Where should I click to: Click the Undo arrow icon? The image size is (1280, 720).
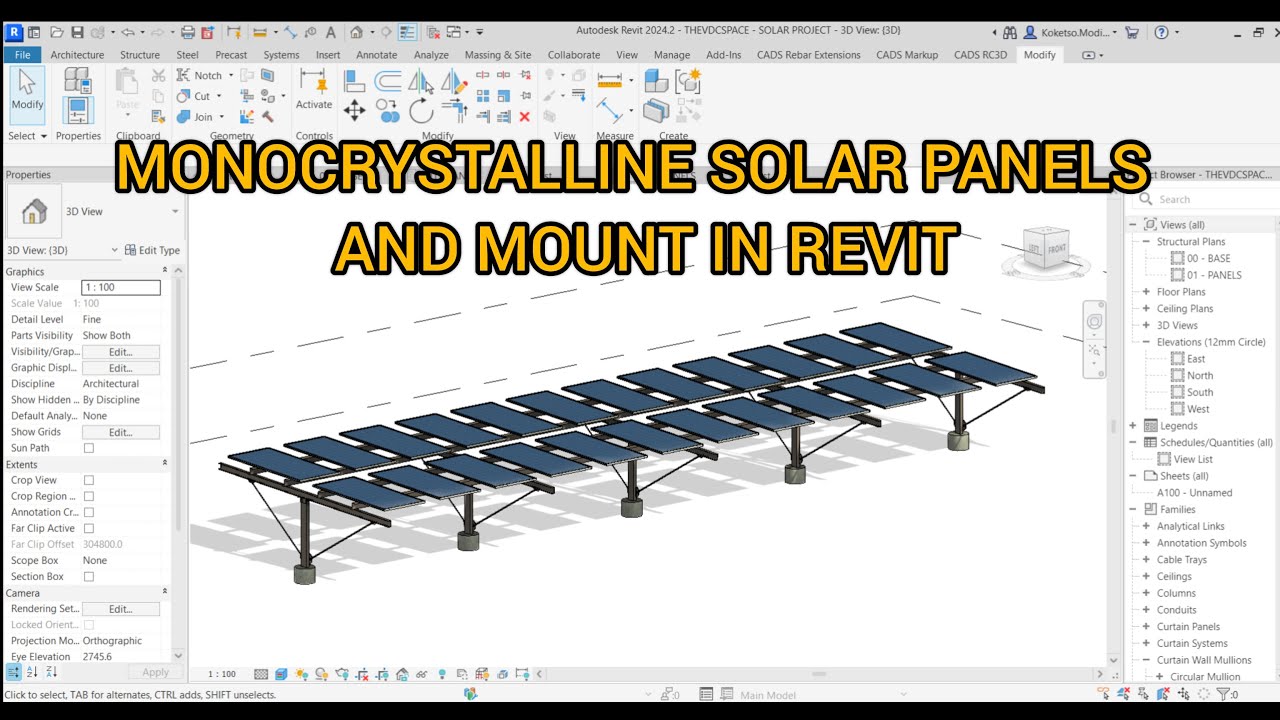click(x=127, y=32)
